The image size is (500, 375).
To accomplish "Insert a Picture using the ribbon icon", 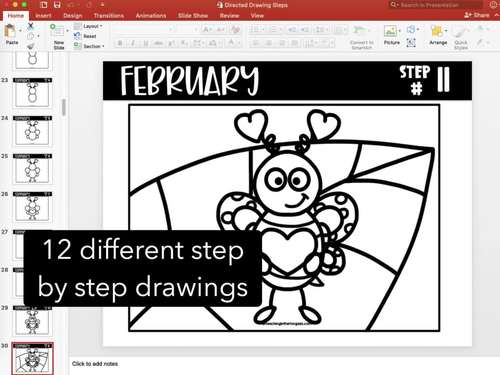I will point(390,31).
